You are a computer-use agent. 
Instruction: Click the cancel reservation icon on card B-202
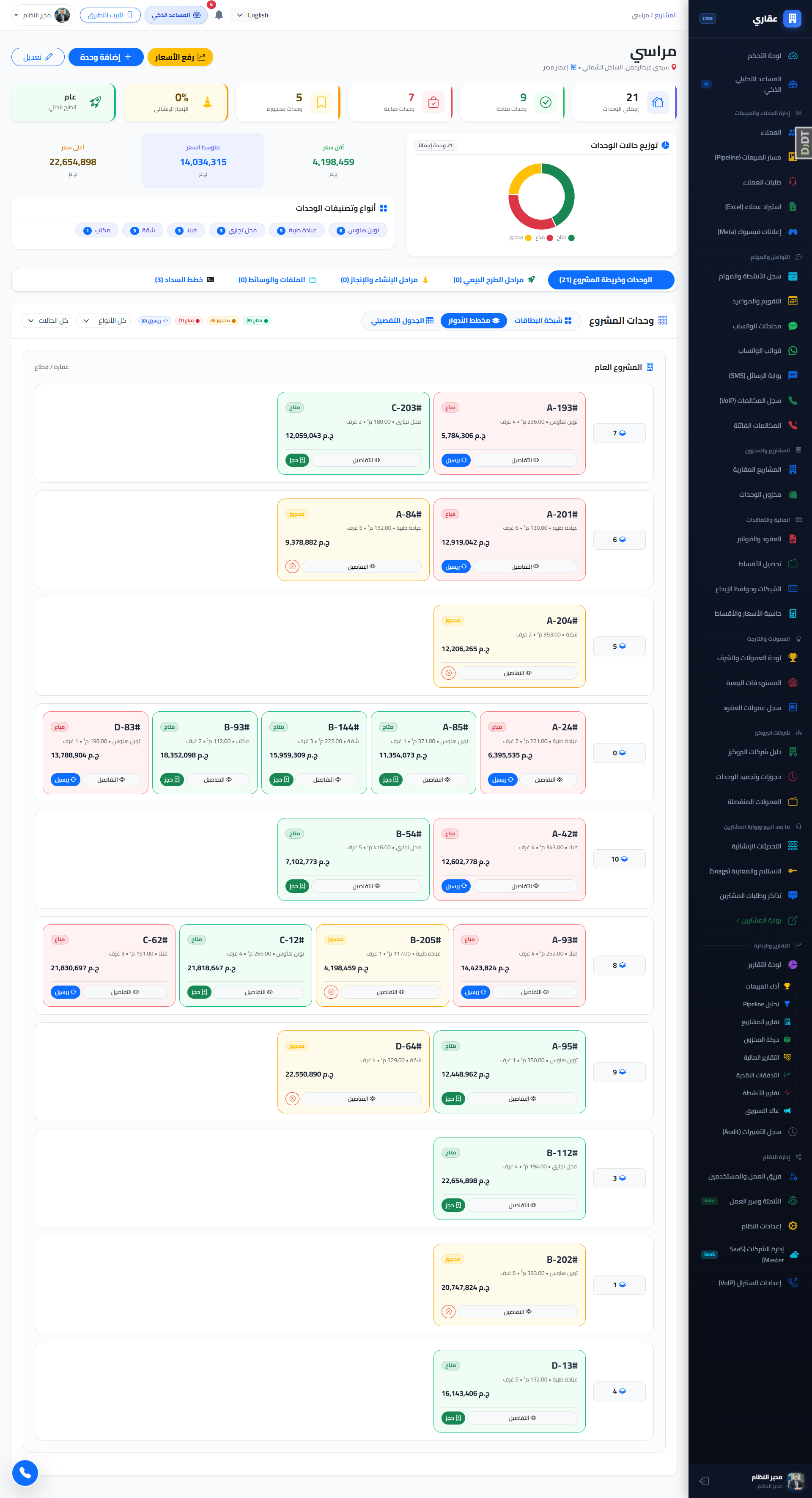click(x=448, y=1312)
